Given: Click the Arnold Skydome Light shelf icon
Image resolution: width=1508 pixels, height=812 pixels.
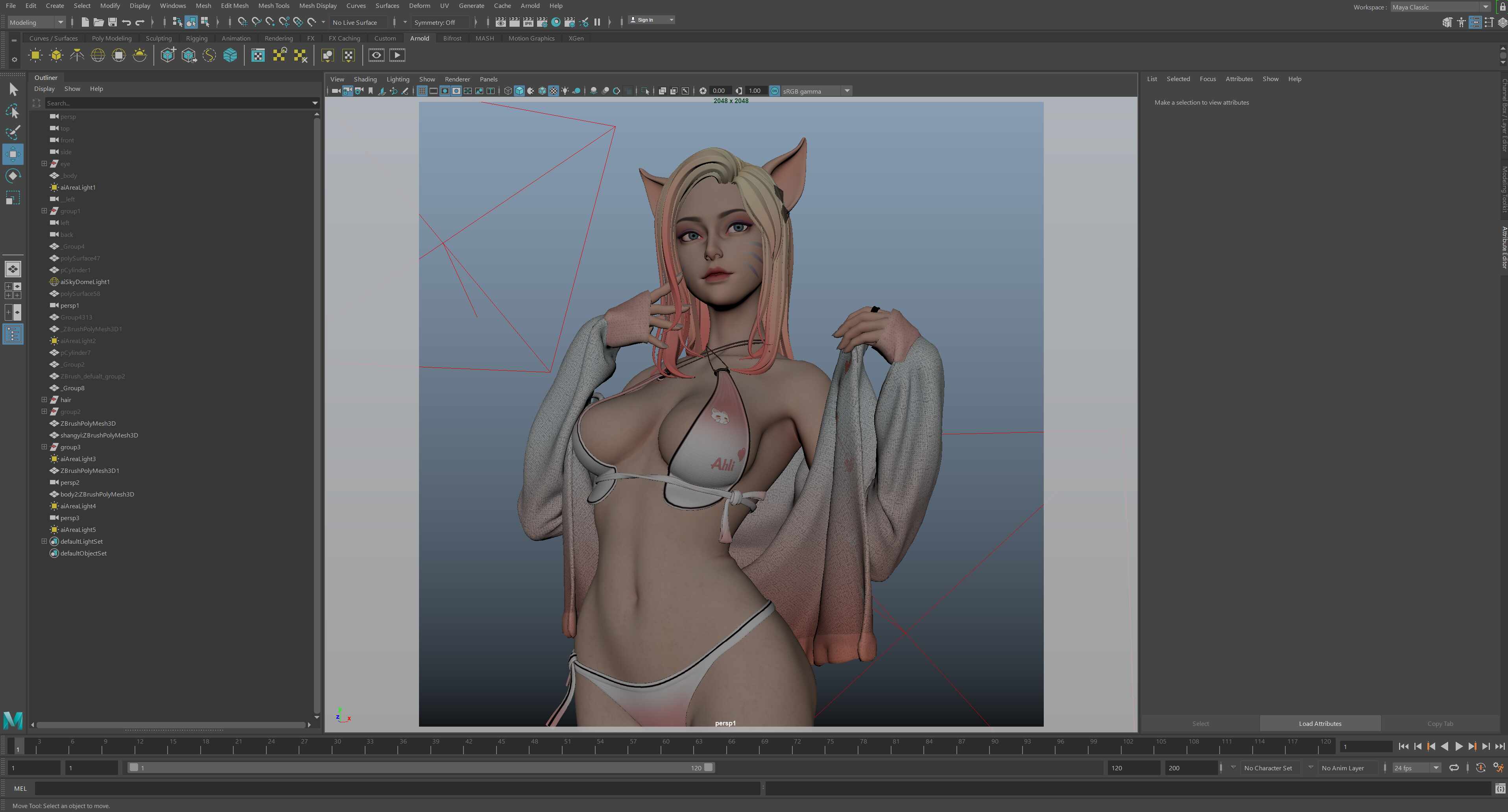Looking at the screenshot, I should tap(98, 55).
